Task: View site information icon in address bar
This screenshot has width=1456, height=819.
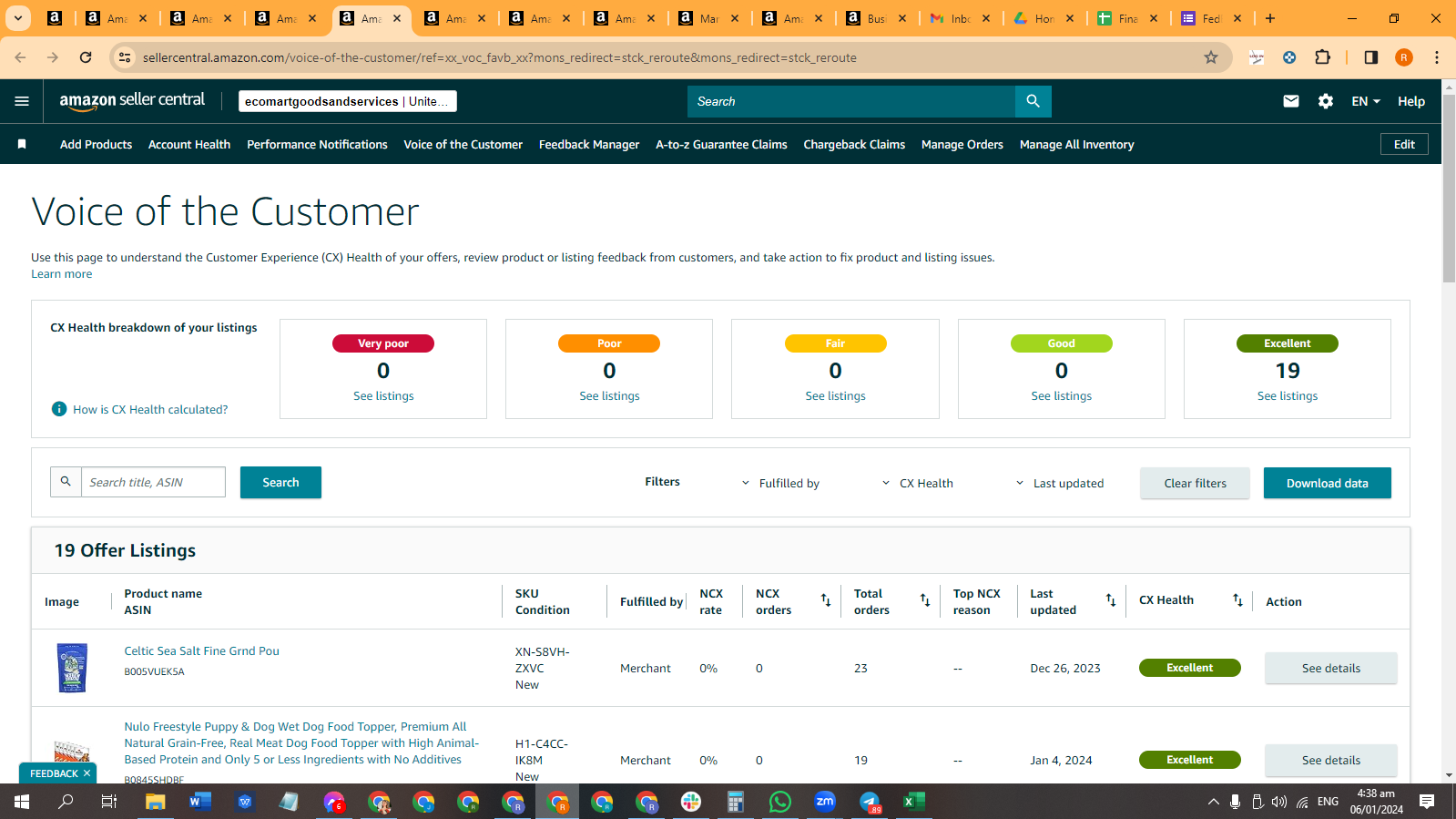Action: pos(125,57)
